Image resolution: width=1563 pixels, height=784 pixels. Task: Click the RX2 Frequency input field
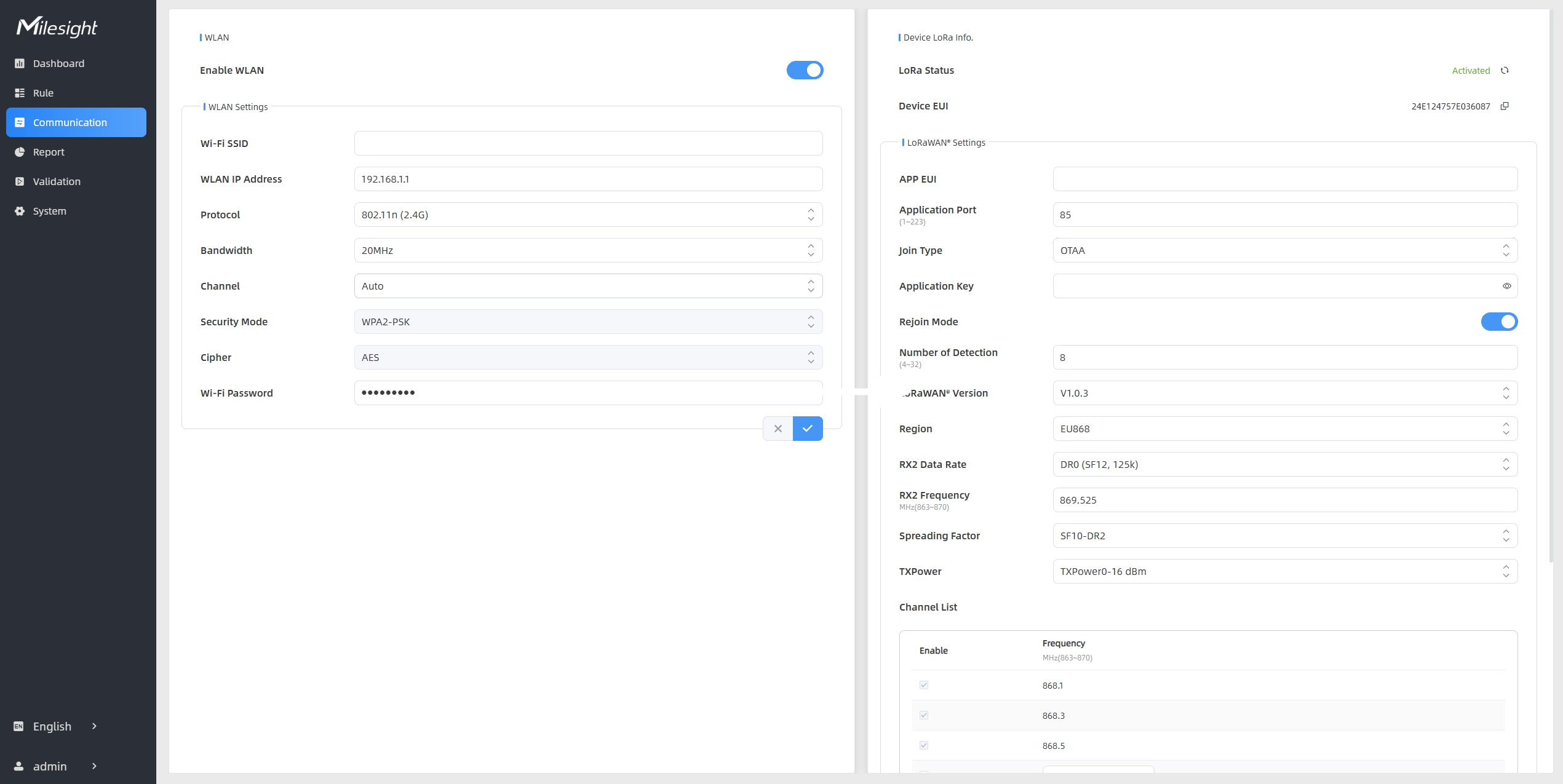(1284, 500)
